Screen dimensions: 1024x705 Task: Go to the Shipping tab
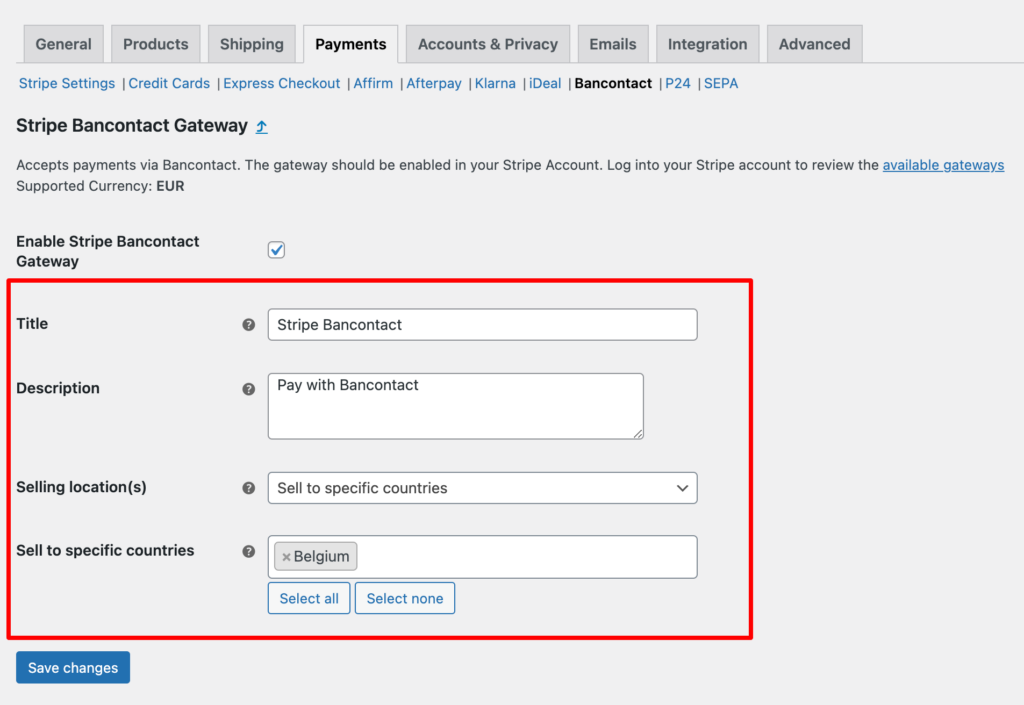[x=251, y=44]
